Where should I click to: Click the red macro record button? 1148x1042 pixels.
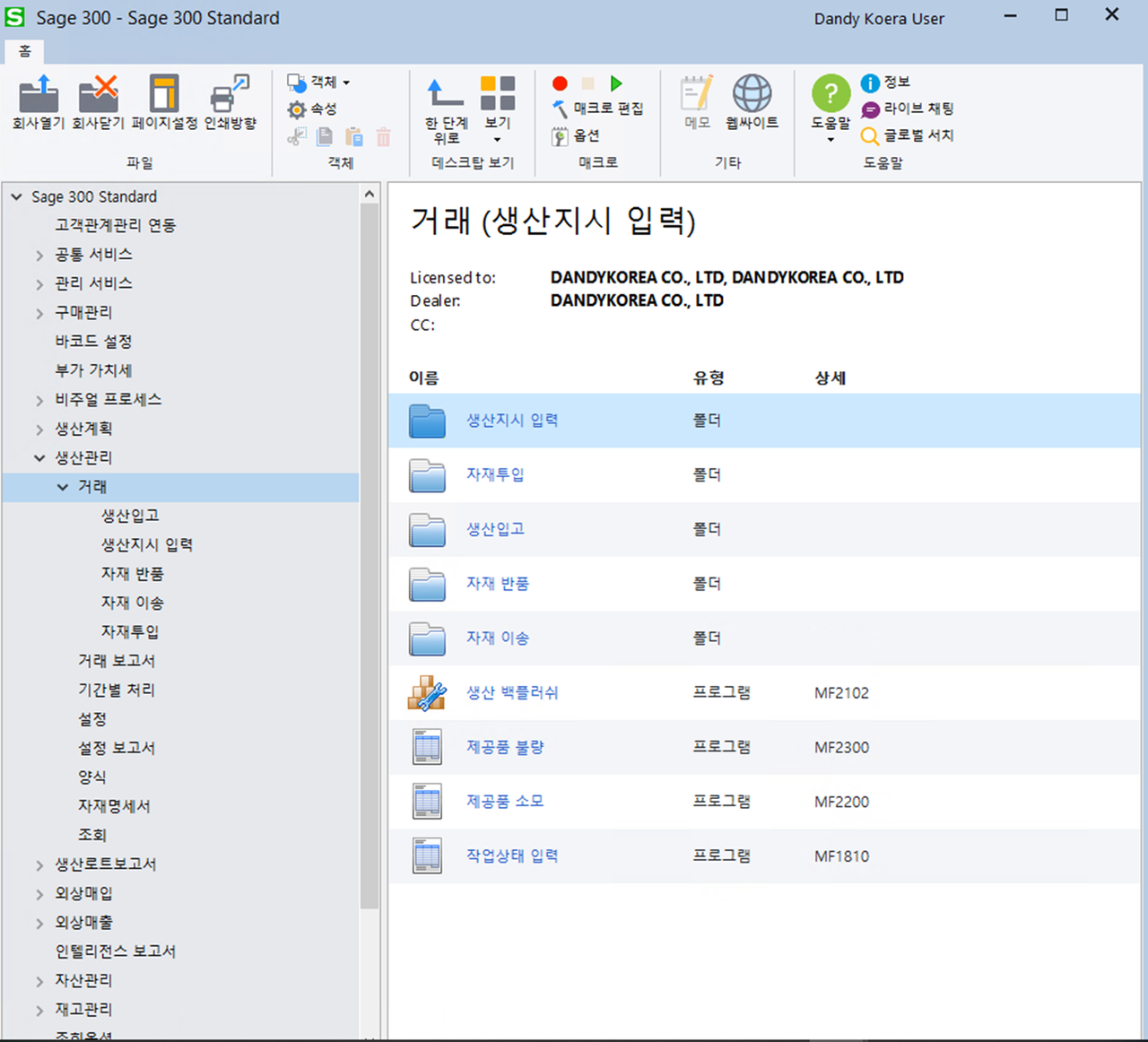[560, 83]
